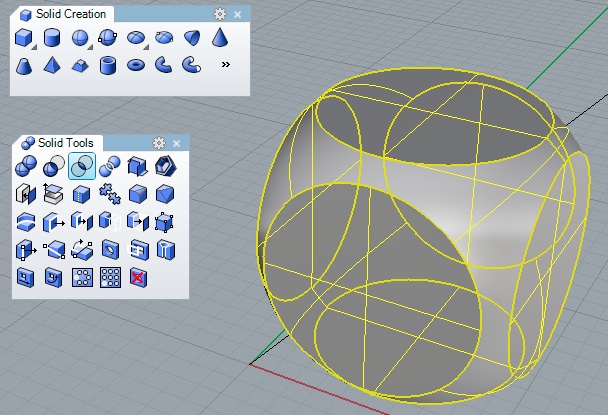608x415 pixels.
Task: Choose the Polar Array Hole tool
Action: pos(82,278)
